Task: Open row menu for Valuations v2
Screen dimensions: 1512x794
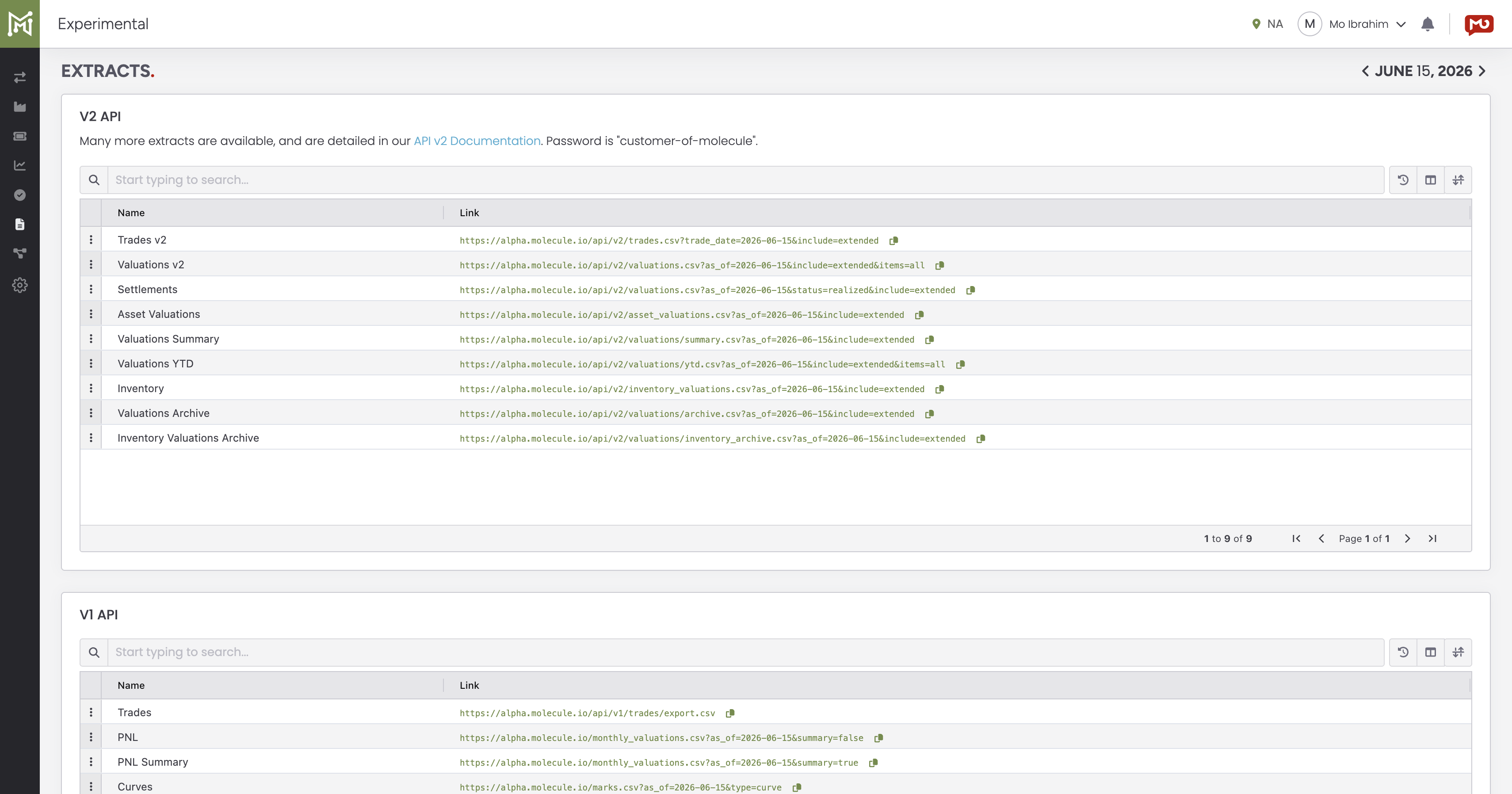Action: pyautogui.click(x=91, y=264)
